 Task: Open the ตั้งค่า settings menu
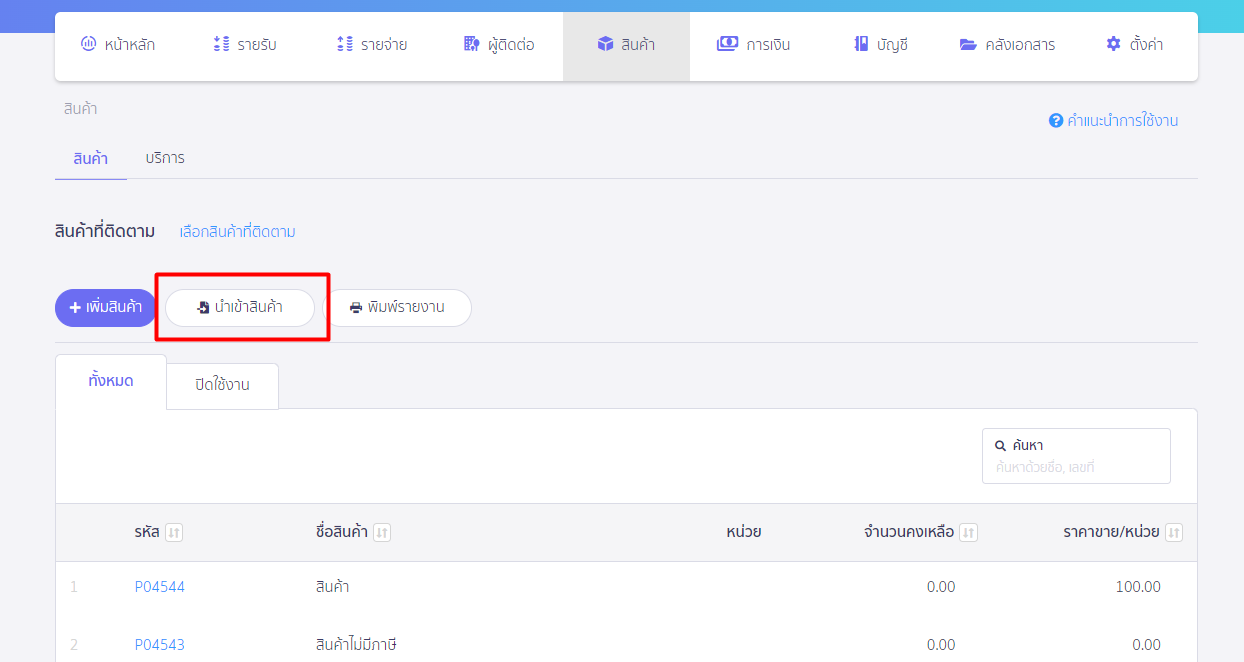click(1134, 45)
